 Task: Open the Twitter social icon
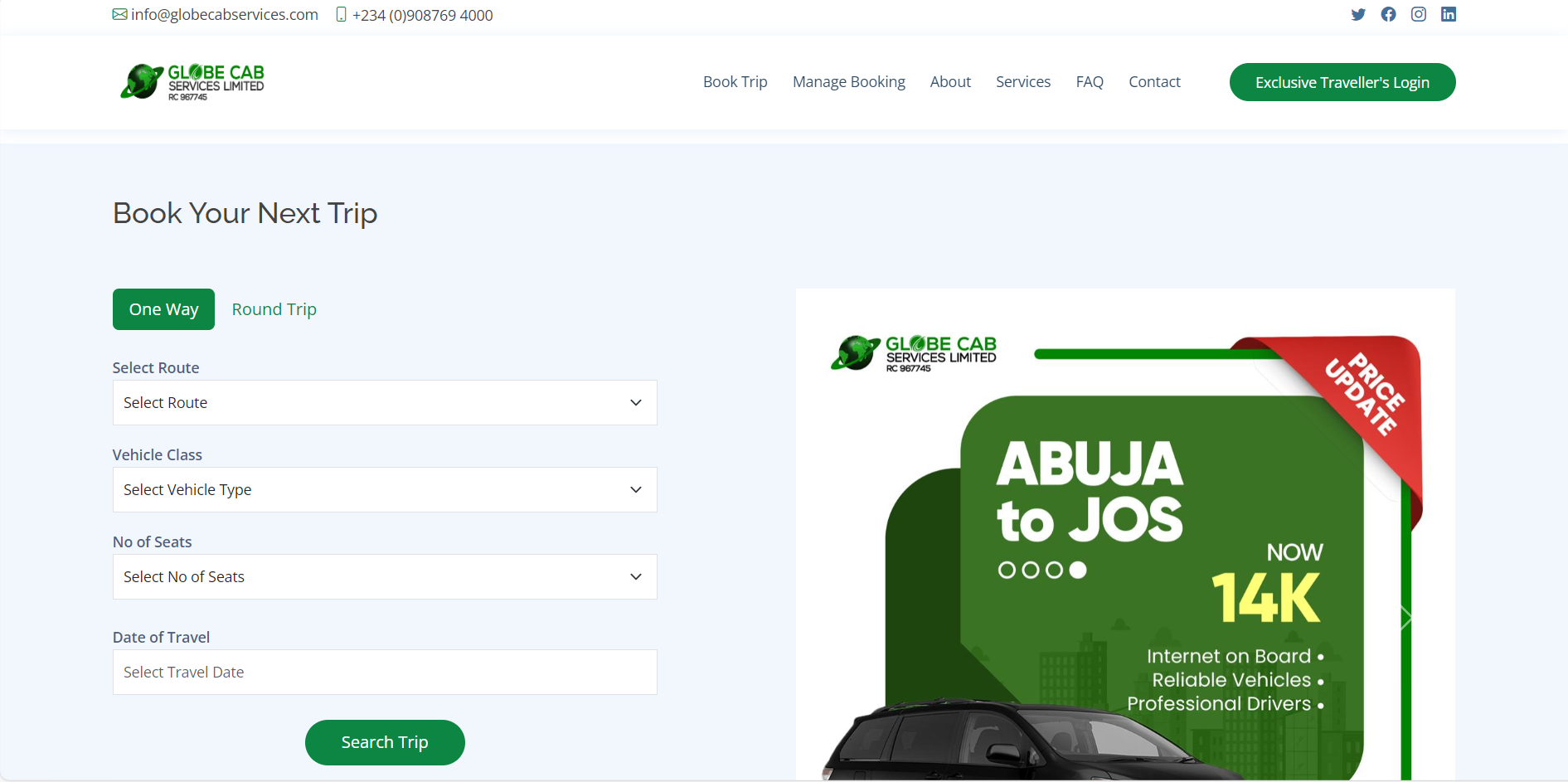point(1358,14)
